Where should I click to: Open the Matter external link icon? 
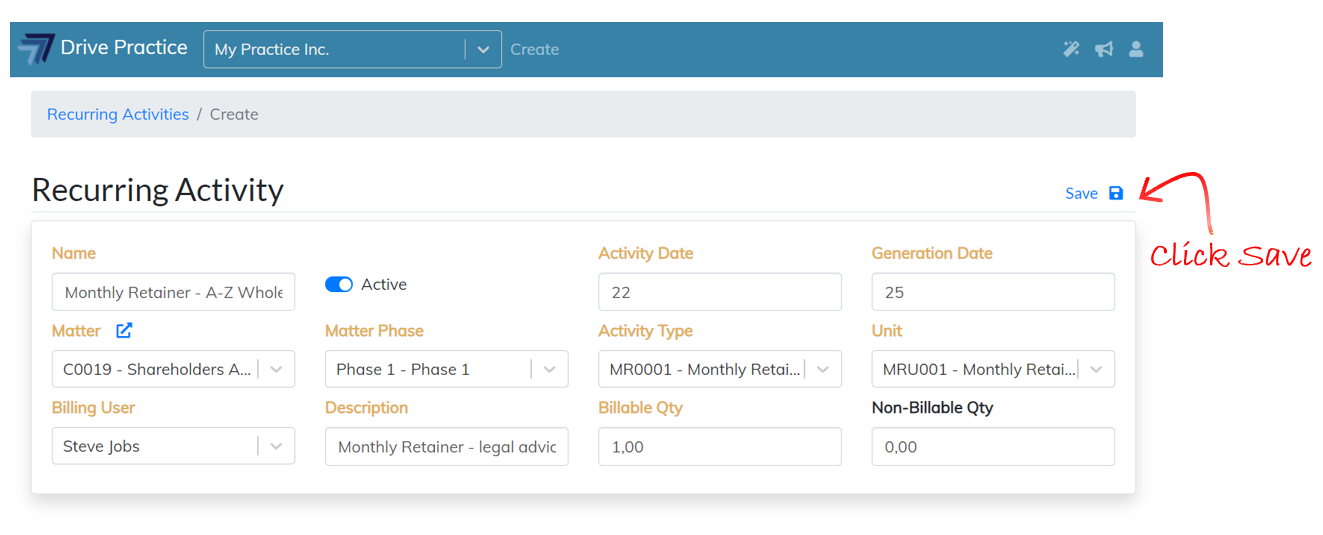point(124,331)
